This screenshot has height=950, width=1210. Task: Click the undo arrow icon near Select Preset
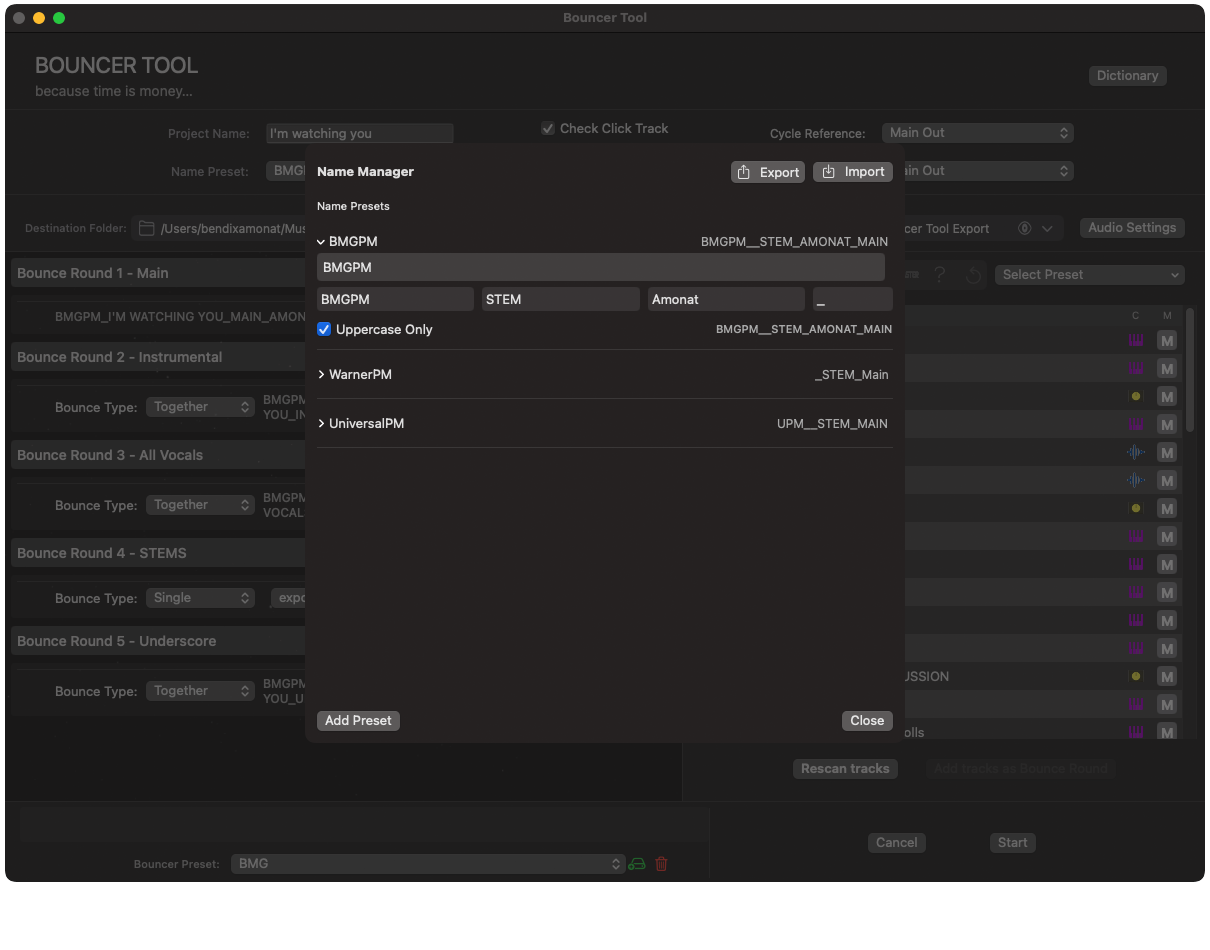coord(974,275)
